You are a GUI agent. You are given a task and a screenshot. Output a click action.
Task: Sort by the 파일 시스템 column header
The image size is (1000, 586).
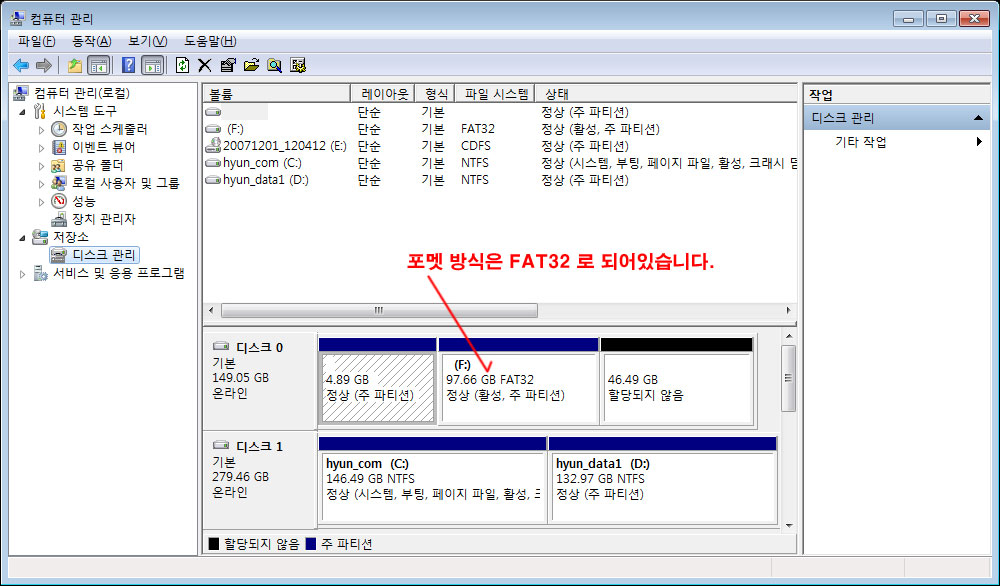click(495, 94)
